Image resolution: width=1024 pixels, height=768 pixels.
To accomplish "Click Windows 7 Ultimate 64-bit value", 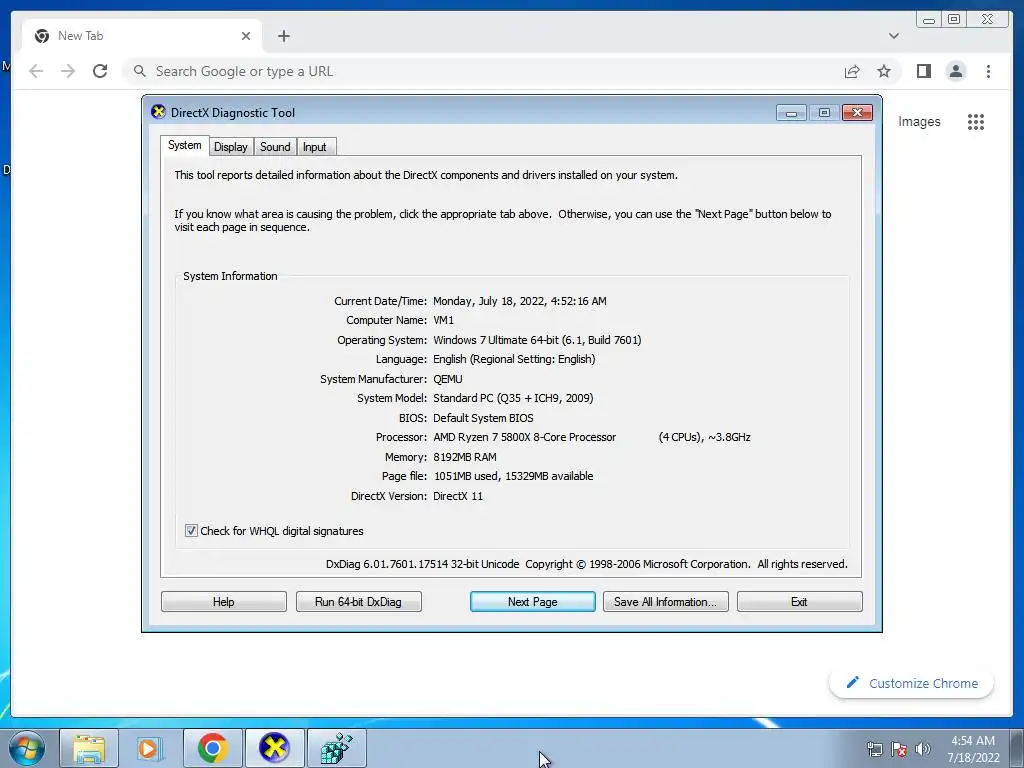I will [537, 340].
